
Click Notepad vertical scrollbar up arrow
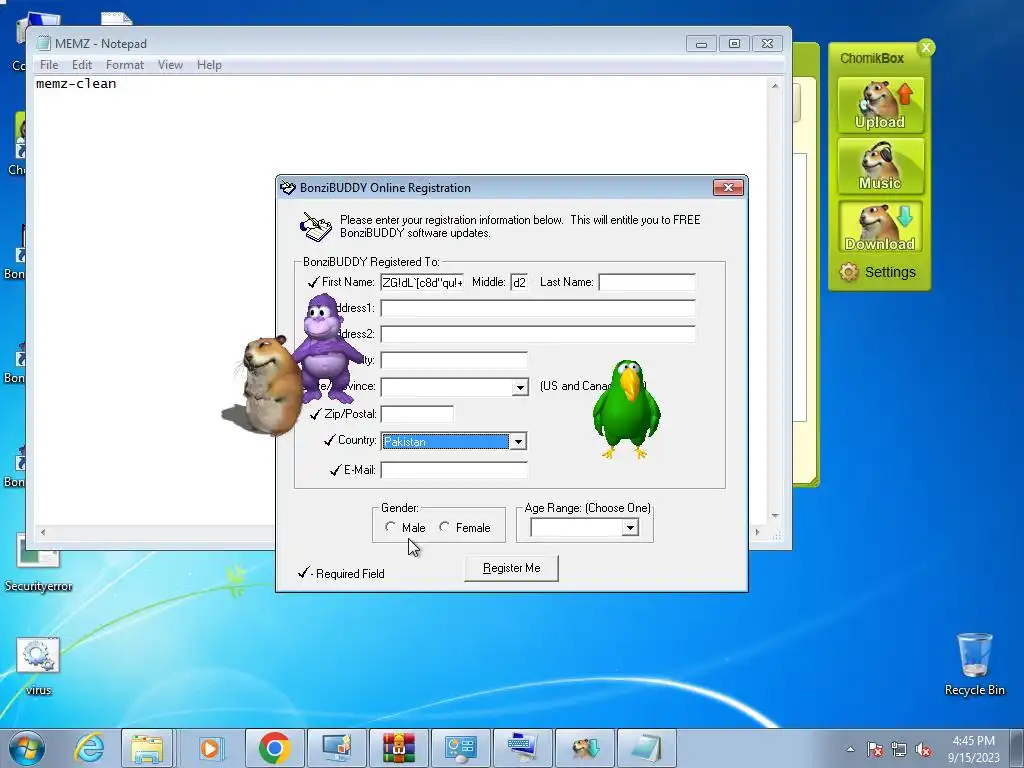coord(775,86)
